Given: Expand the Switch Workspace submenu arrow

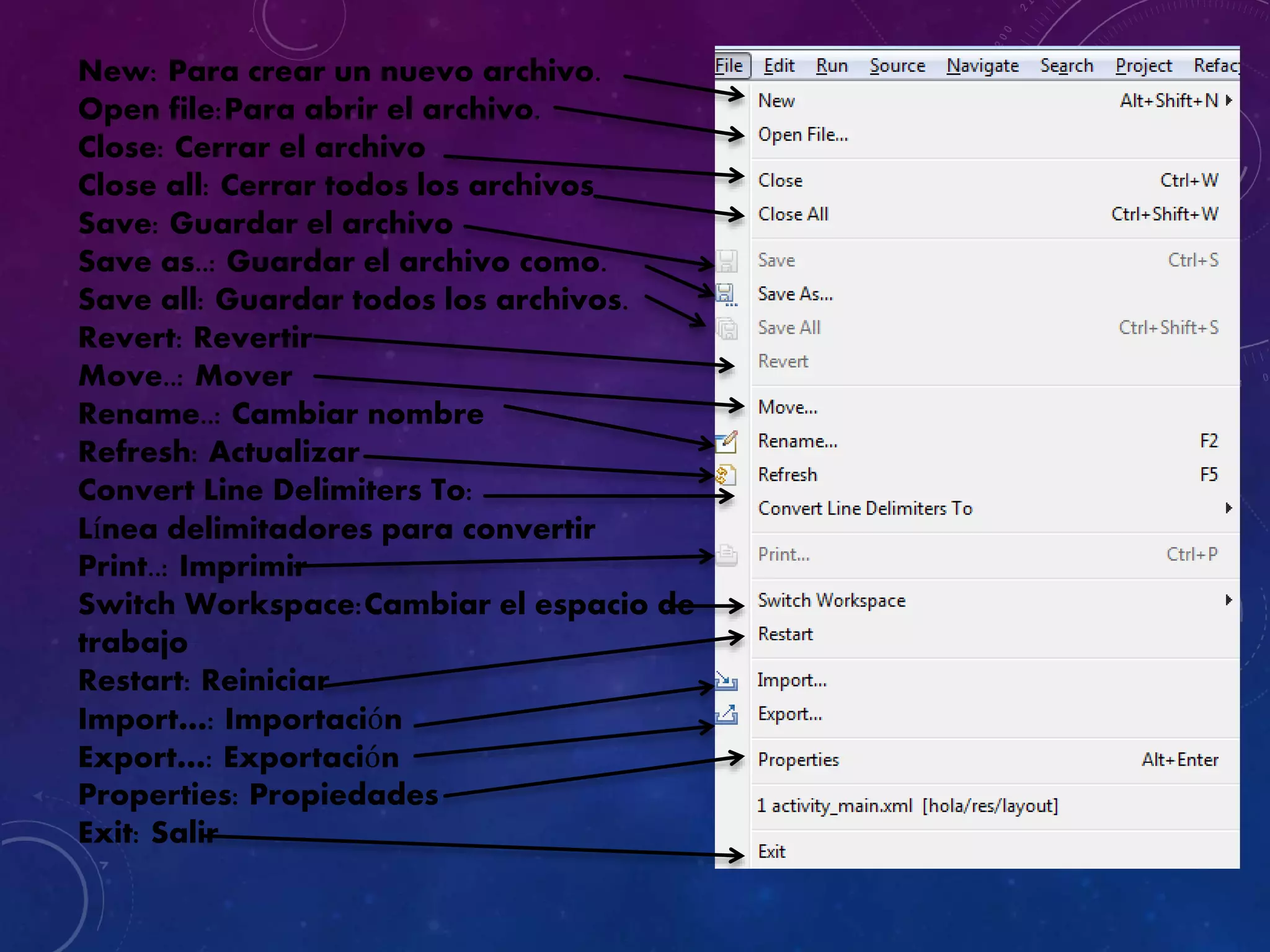Looking at the screenshot, I should click(1228, 600).
